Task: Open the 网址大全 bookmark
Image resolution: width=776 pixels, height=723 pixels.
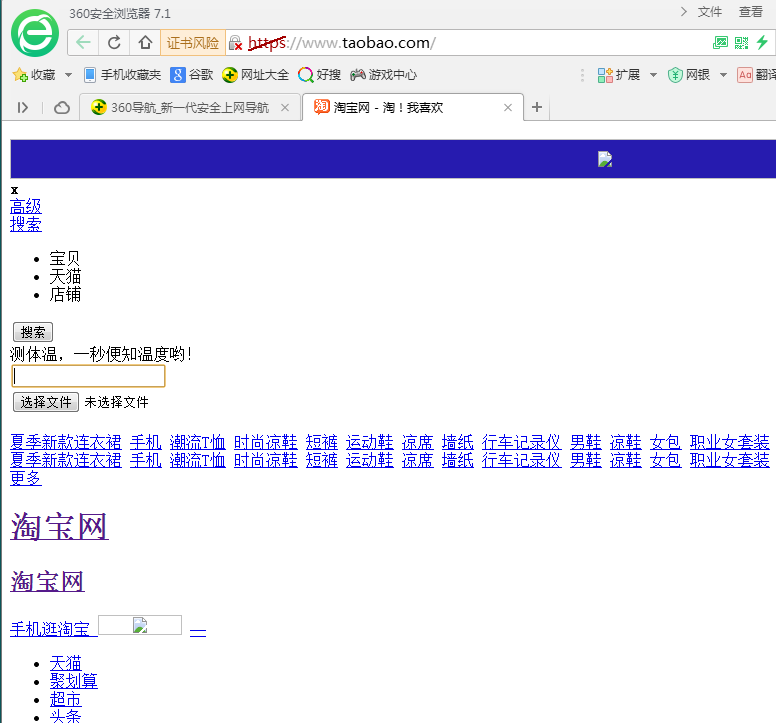Action: tap(255, 75)
